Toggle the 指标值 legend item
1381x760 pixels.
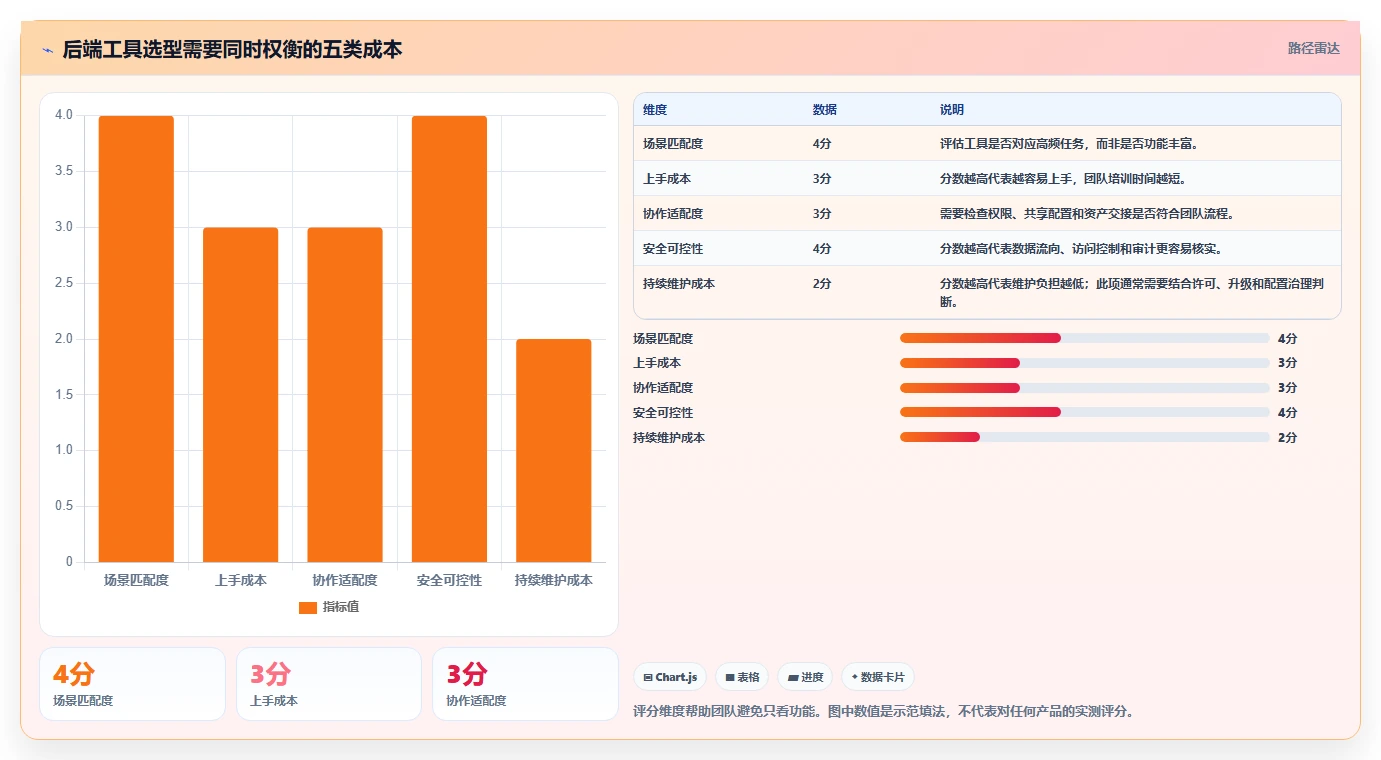click(x=329, y=607)
